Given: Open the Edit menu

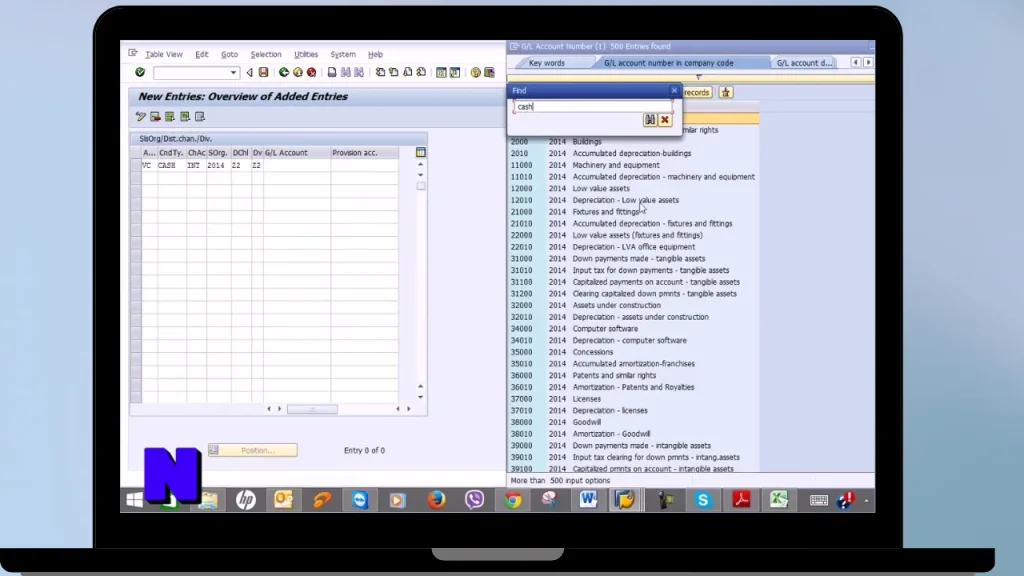Looking at the screenshot, I should point(202,54).
